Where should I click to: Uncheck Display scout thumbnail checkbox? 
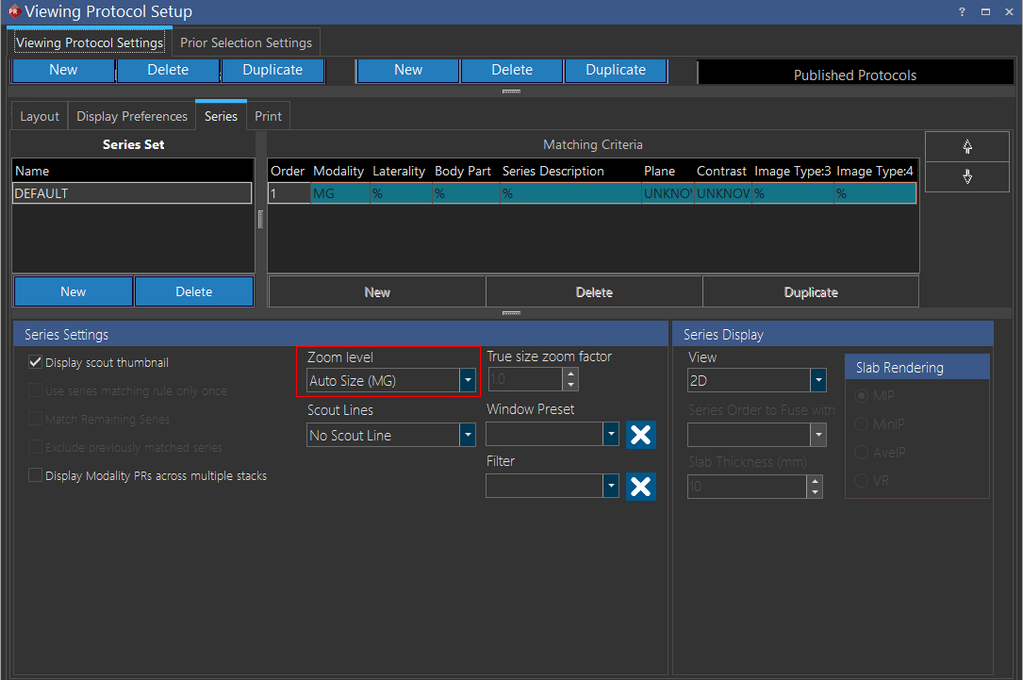[x=36, y=363]
